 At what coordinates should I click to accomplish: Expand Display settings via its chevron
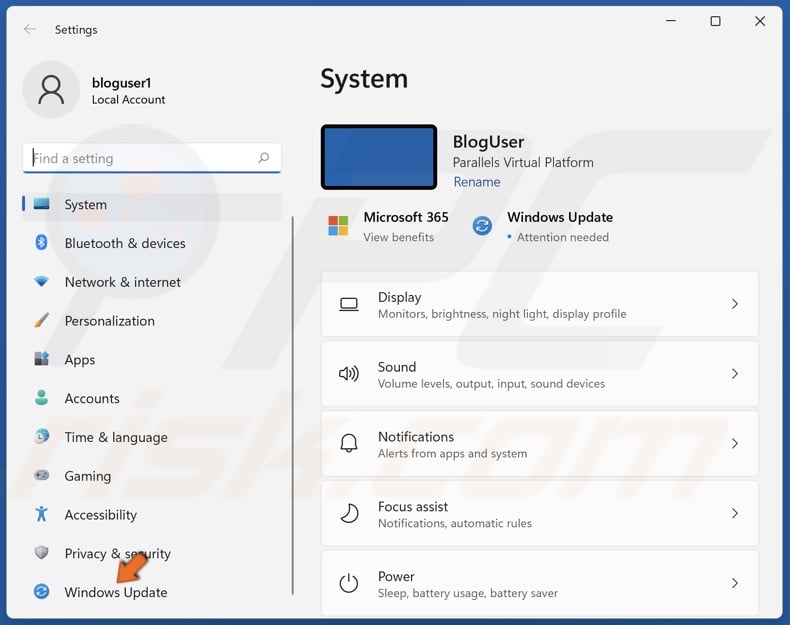pos(735,304)
